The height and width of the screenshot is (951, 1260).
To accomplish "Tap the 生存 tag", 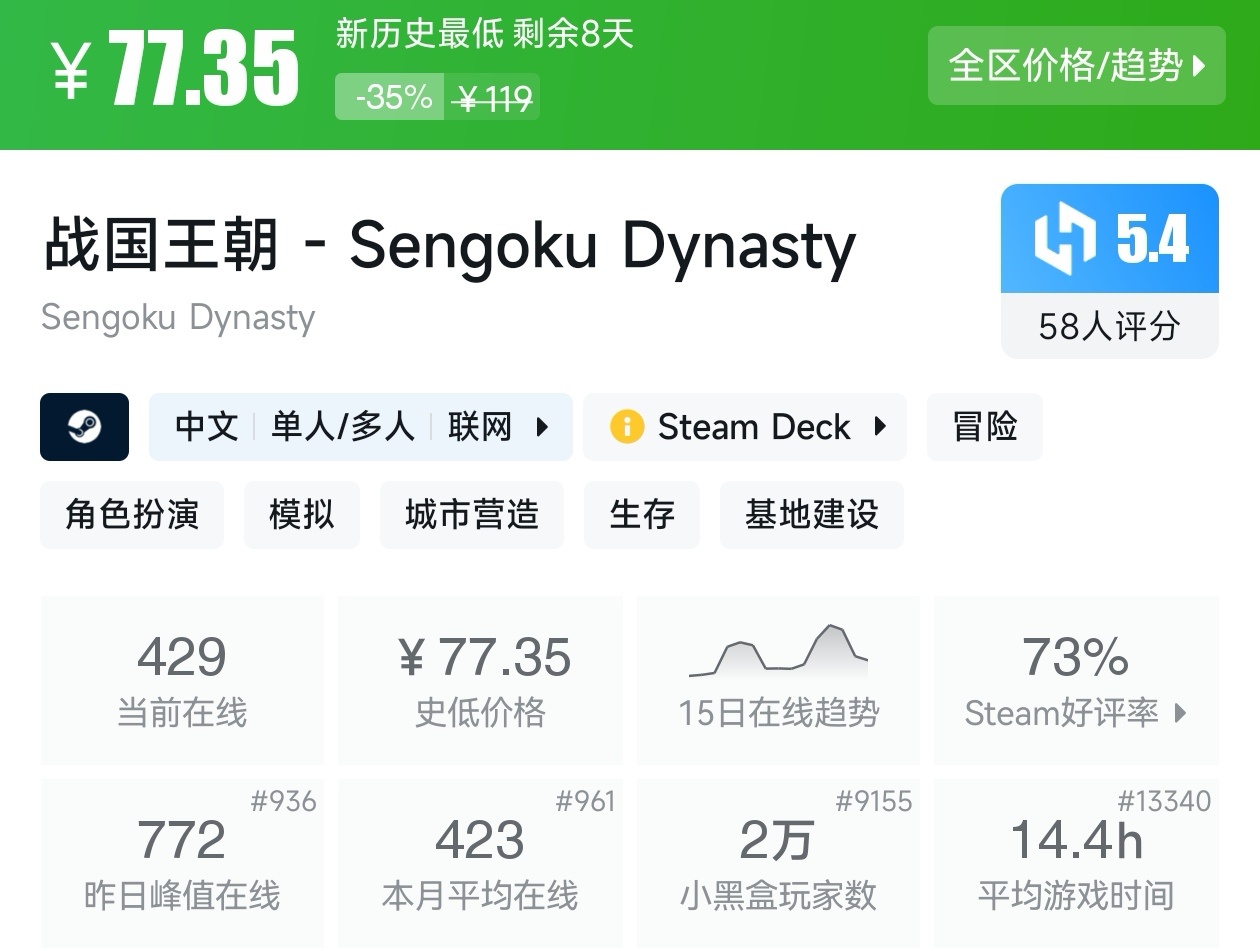I will 642,515.
